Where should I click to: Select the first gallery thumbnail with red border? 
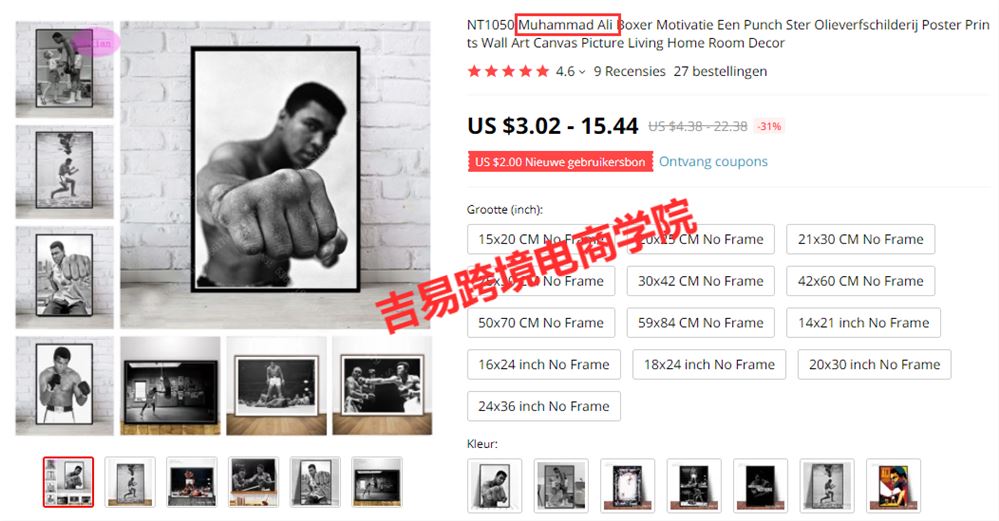click(x=68, y=482)
